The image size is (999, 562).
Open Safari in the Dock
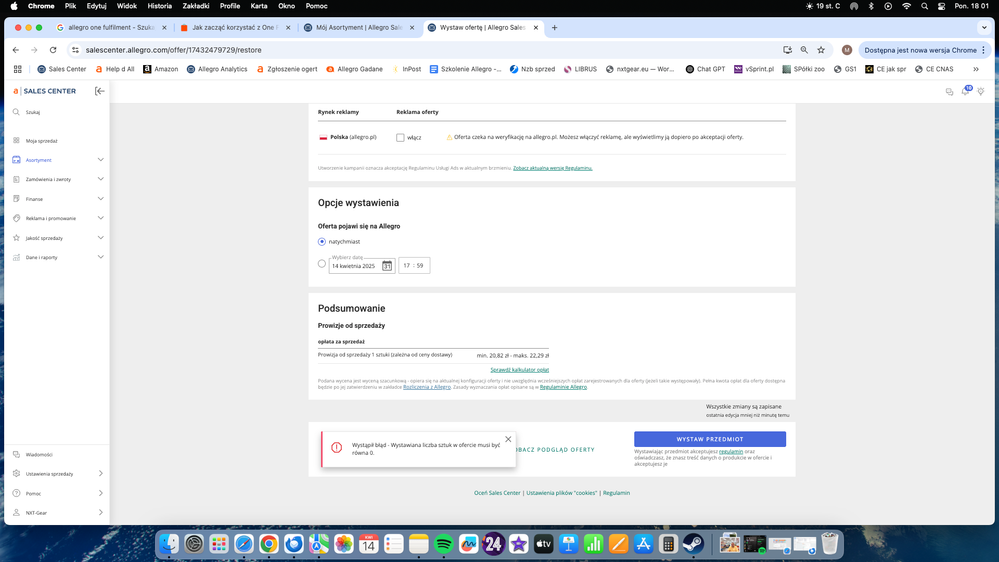(244, 544)
